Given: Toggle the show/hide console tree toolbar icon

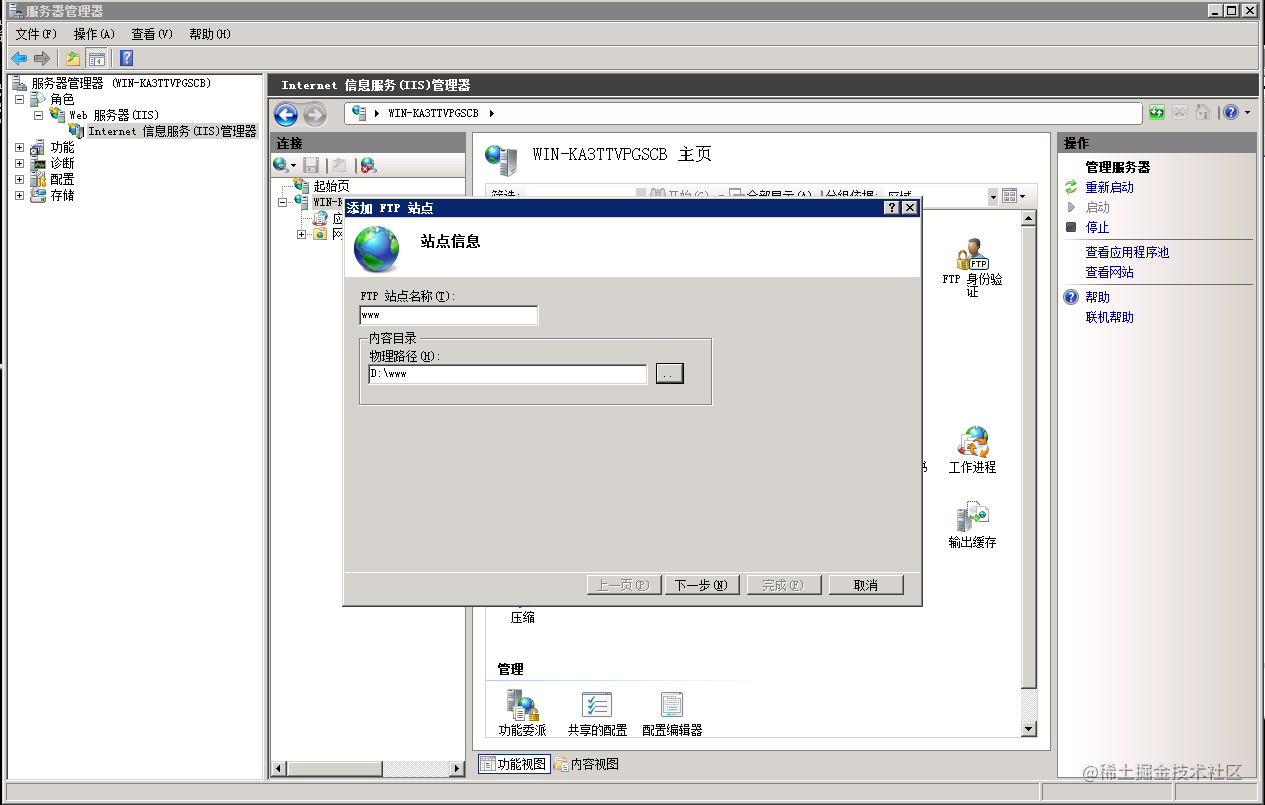Looking at the screenshot, I should (96, 58).
